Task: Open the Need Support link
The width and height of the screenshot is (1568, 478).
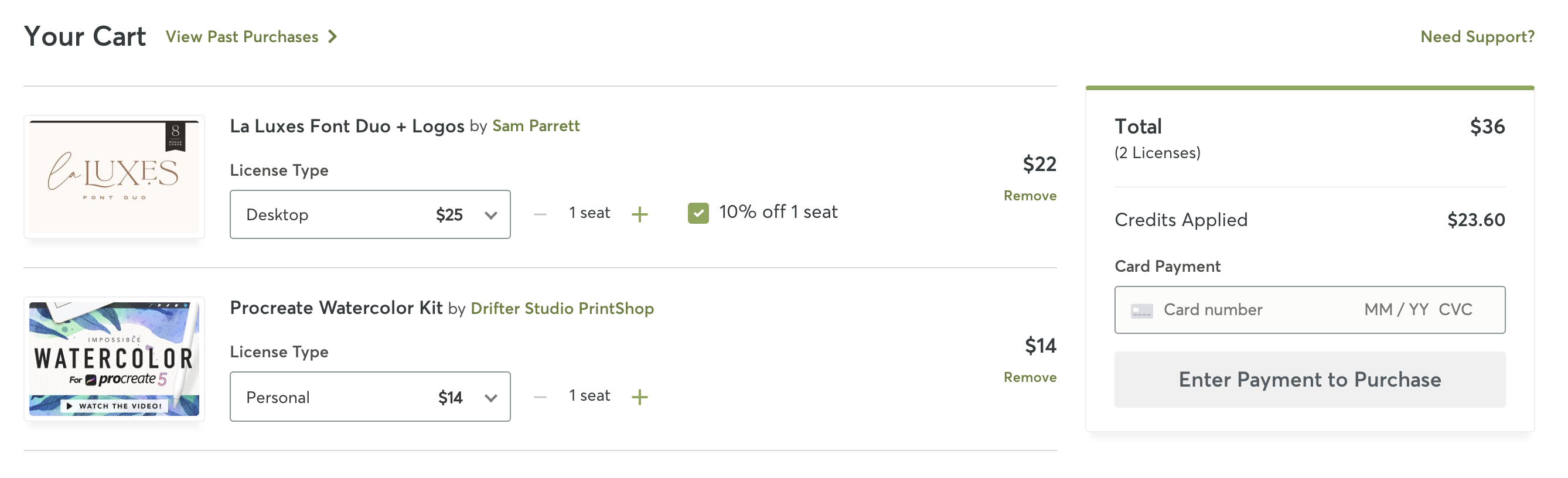Action: pos(1477,36)
